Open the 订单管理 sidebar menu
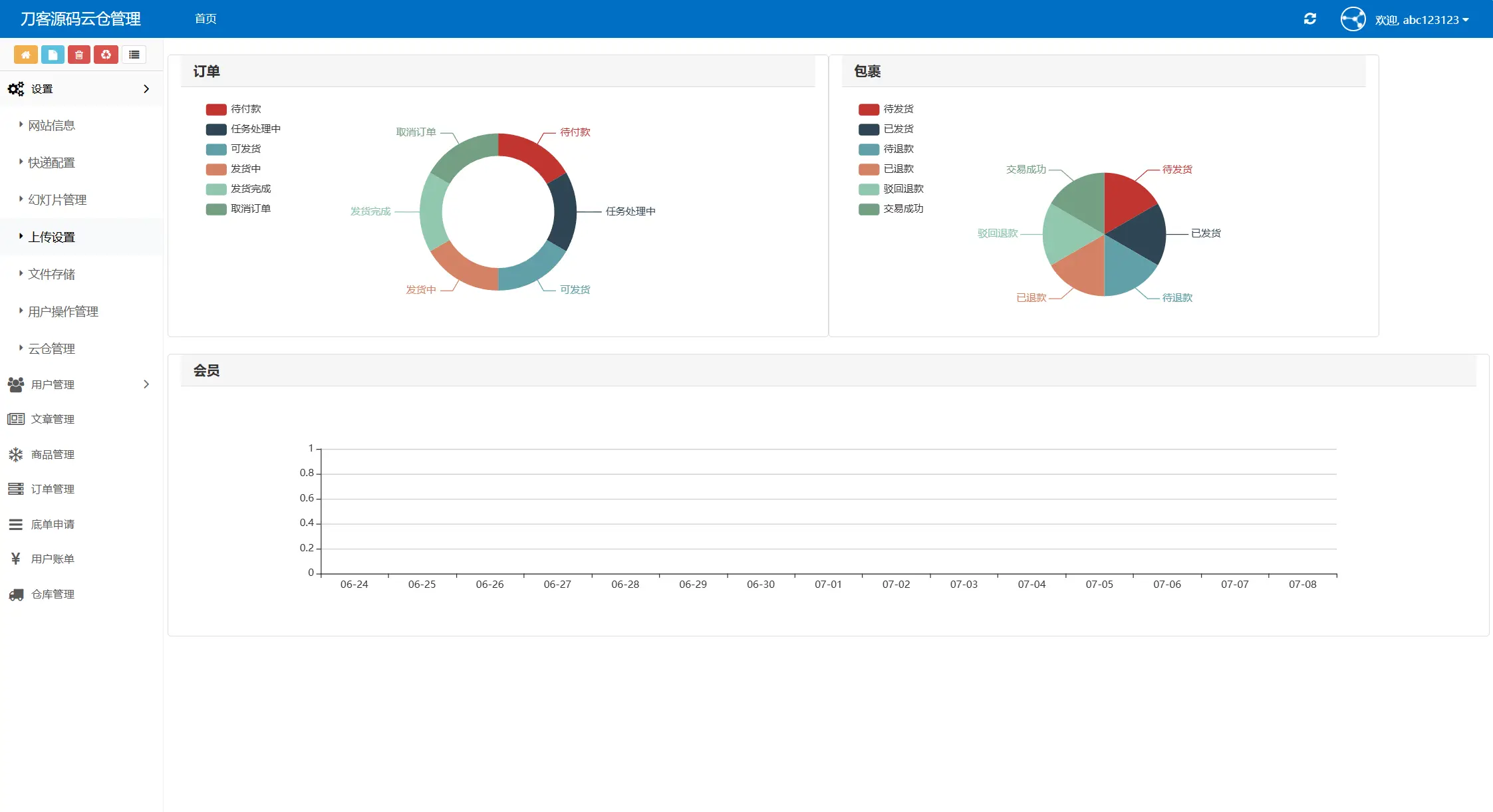Screen dimensions: 1493x812 (53, 489)
